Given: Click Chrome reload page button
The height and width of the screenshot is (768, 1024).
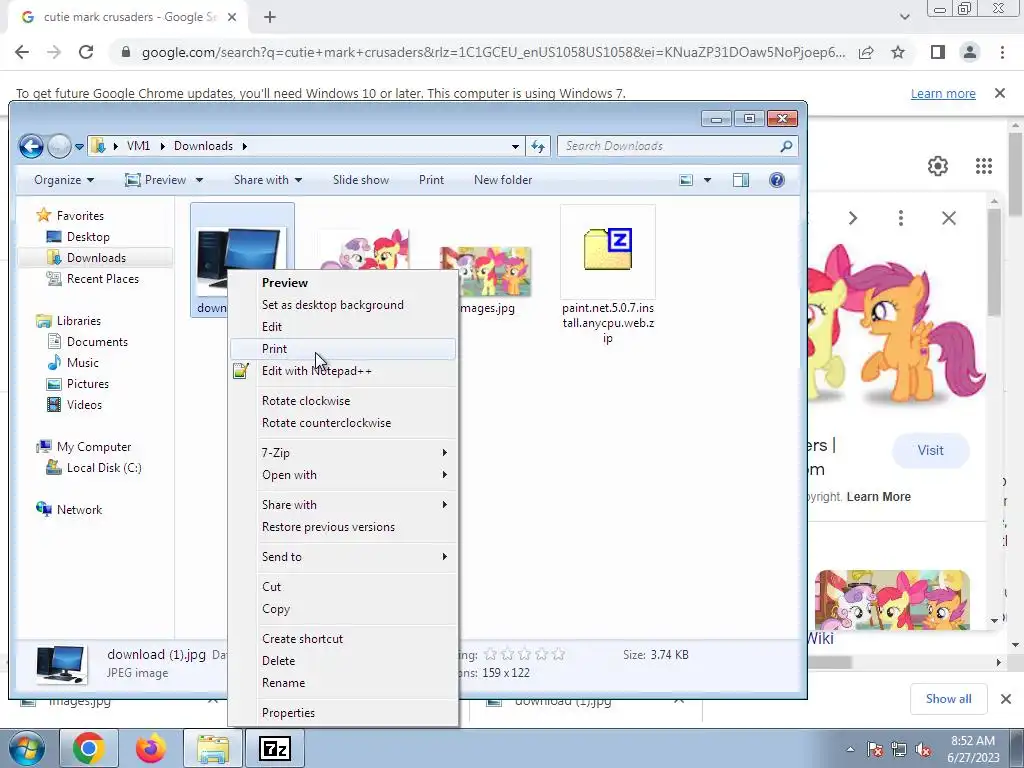Looking at the screenshot, I should tap(86, 52).
